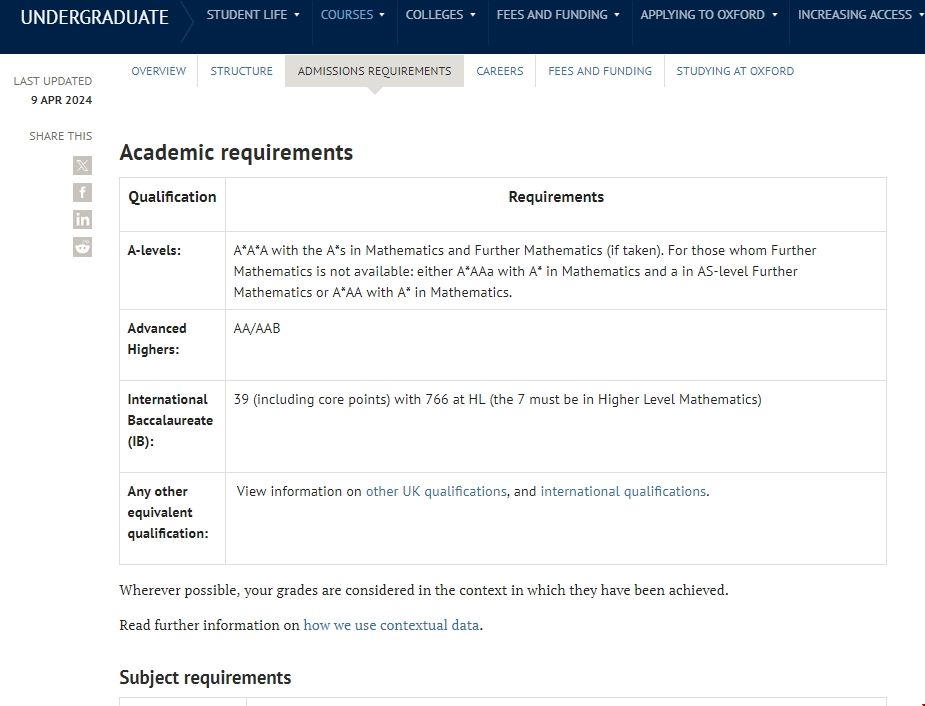
Task: Switch to the Overview tab
Action: click(159, 71)
